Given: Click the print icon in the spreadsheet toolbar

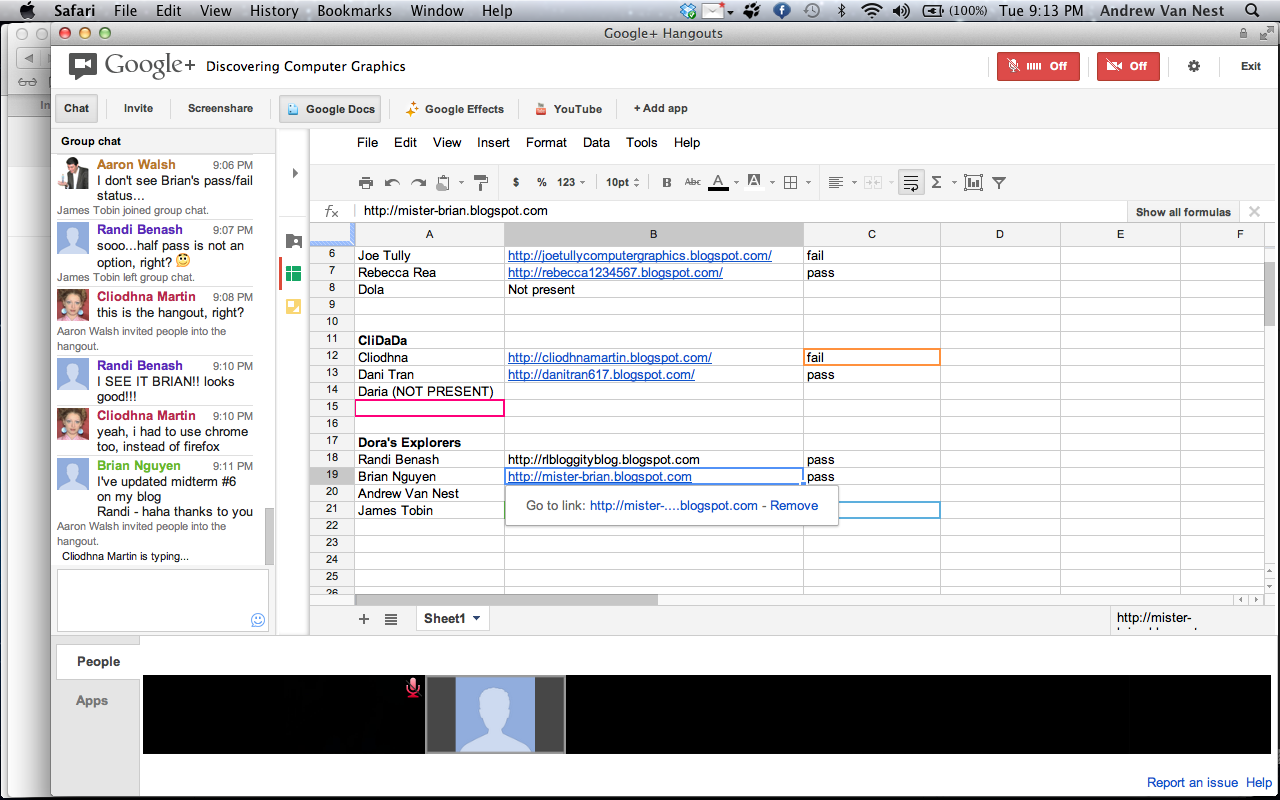Looking at the screenshot, I should (366, 182).
